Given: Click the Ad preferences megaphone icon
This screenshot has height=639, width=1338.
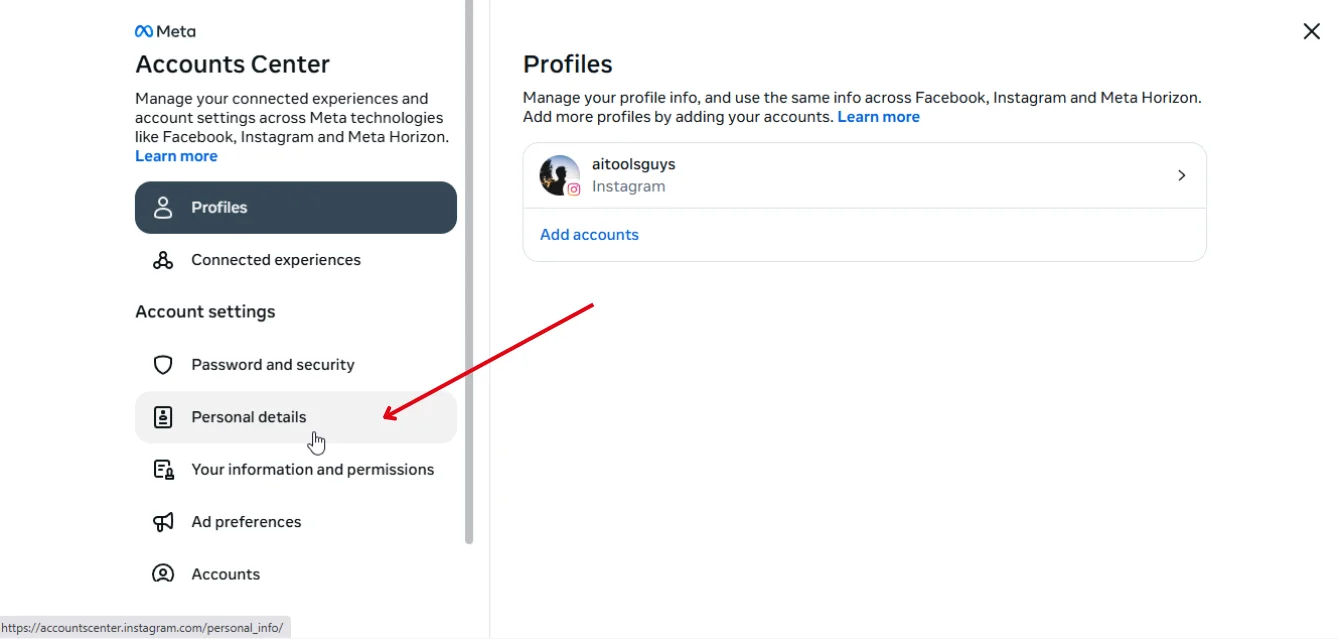Looking at the screenshot, I should tap(163, 522).
